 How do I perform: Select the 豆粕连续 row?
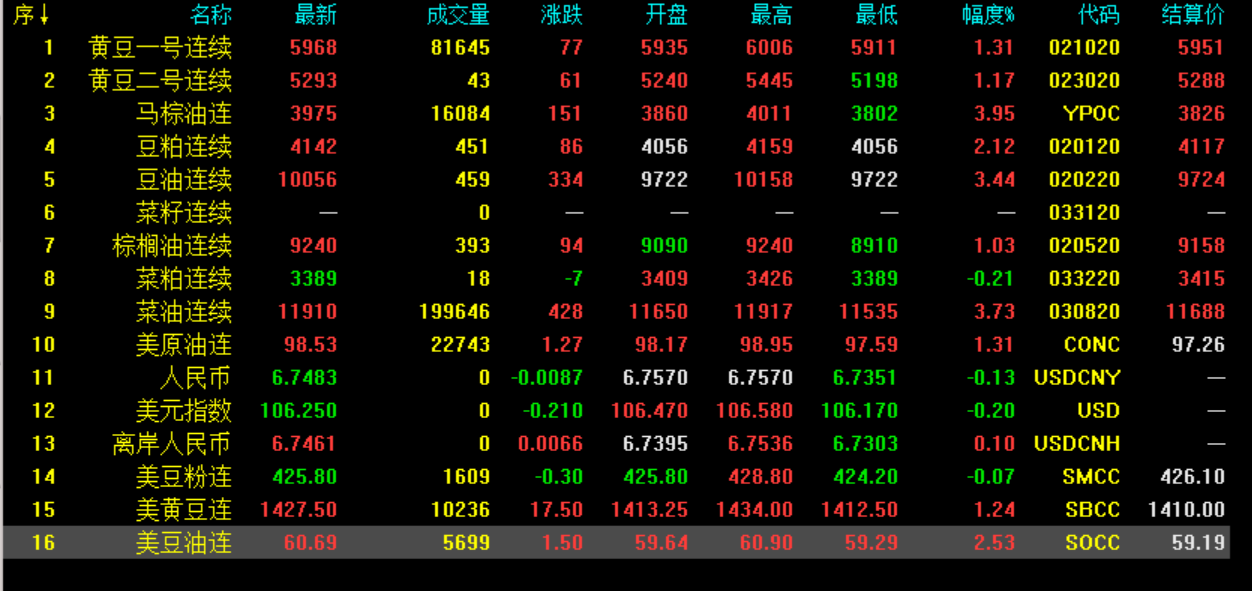[616, 146]
